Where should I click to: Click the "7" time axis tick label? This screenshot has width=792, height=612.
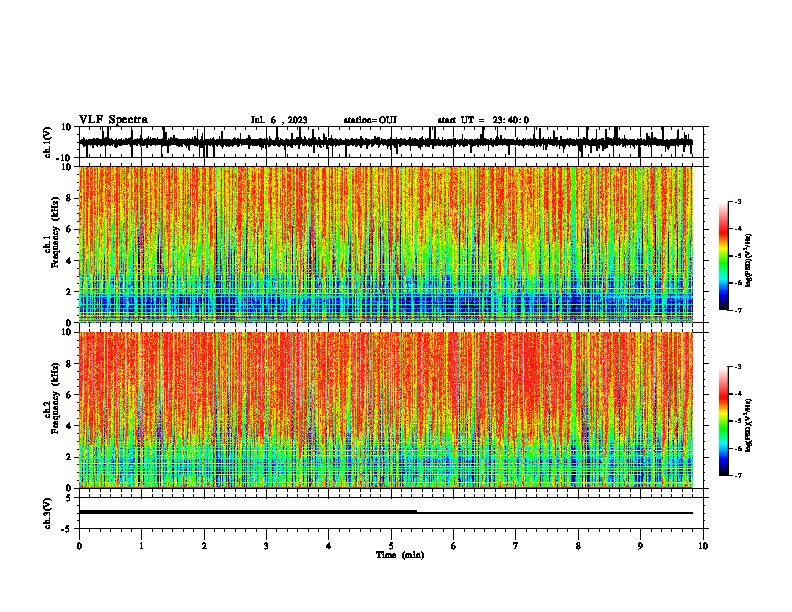(x=516, y=546)
